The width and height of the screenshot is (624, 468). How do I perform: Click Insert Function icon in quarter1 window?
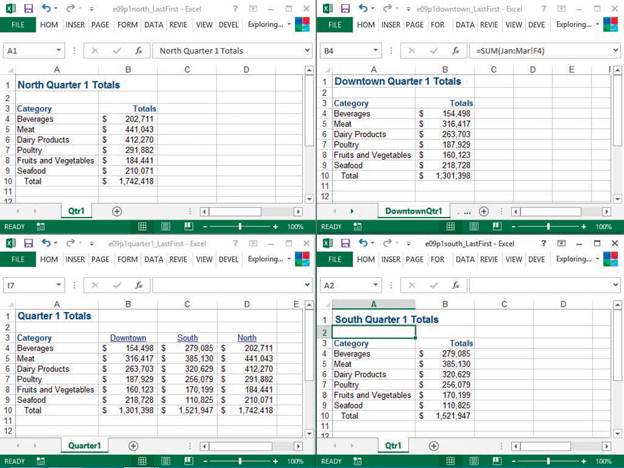[x=138, y=285]
